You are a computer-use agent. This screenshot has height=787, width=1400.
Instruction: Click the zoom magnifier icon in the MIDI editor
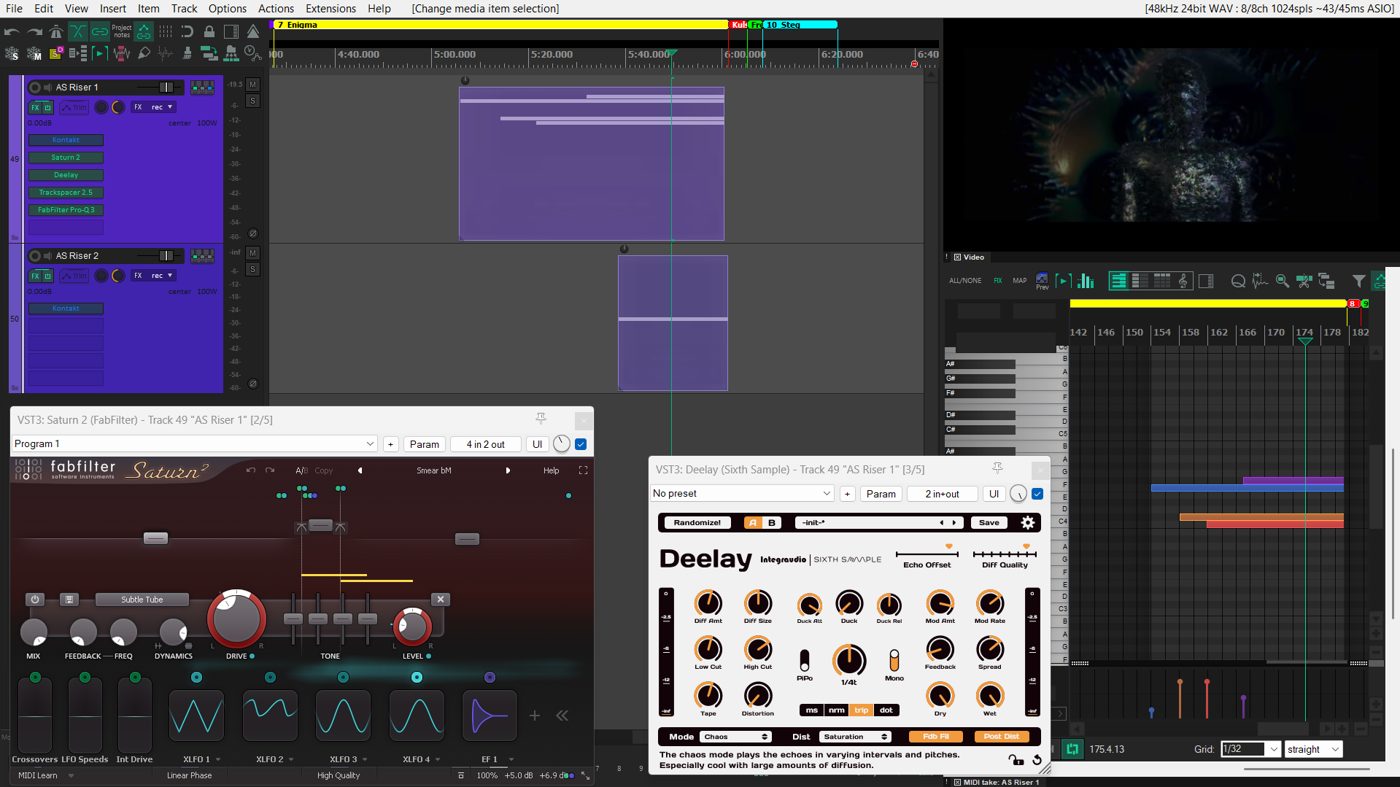click(1282, 281)
